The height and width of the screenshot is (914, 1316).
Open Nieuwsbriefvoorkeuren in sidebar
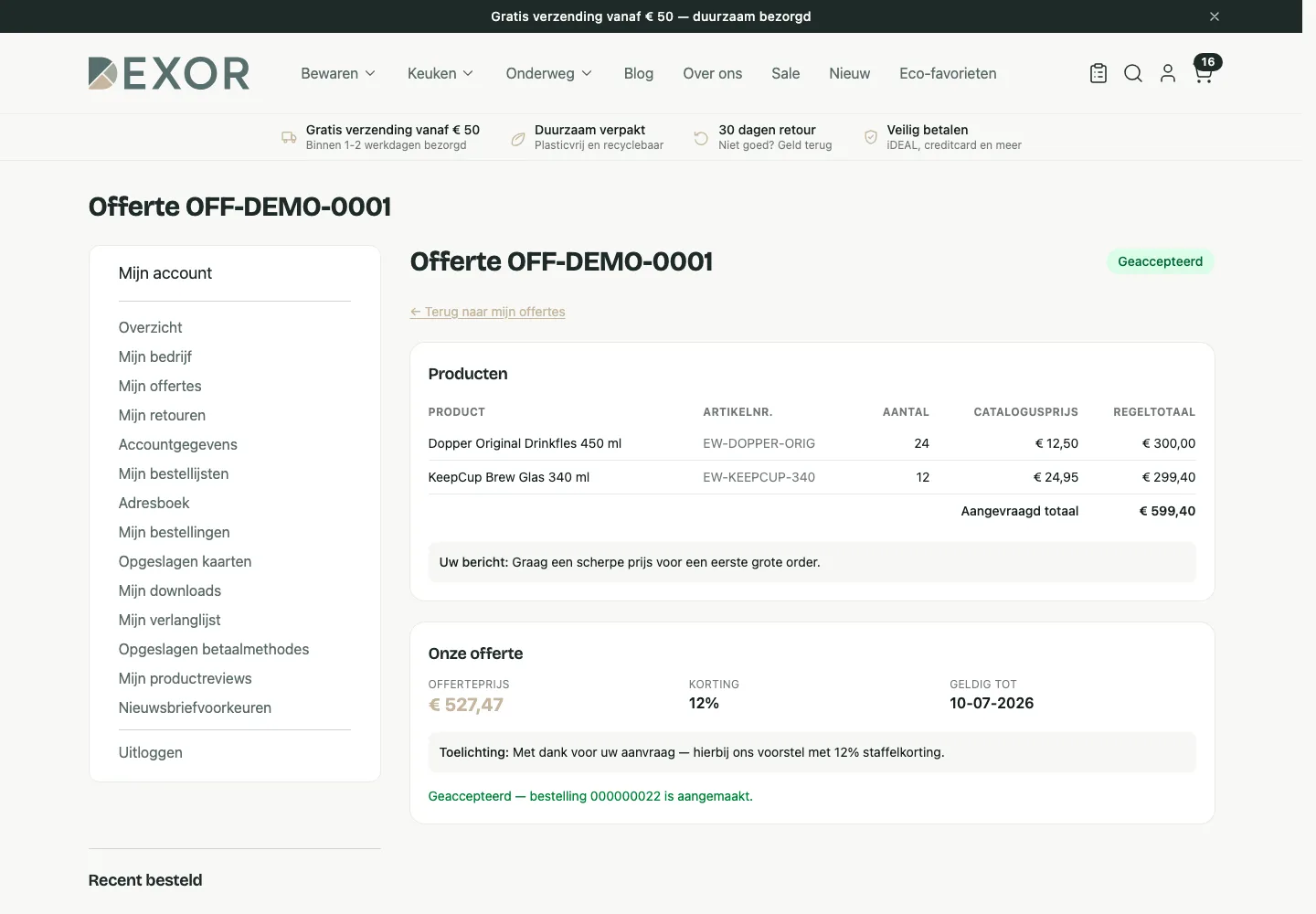coord(195,707)
